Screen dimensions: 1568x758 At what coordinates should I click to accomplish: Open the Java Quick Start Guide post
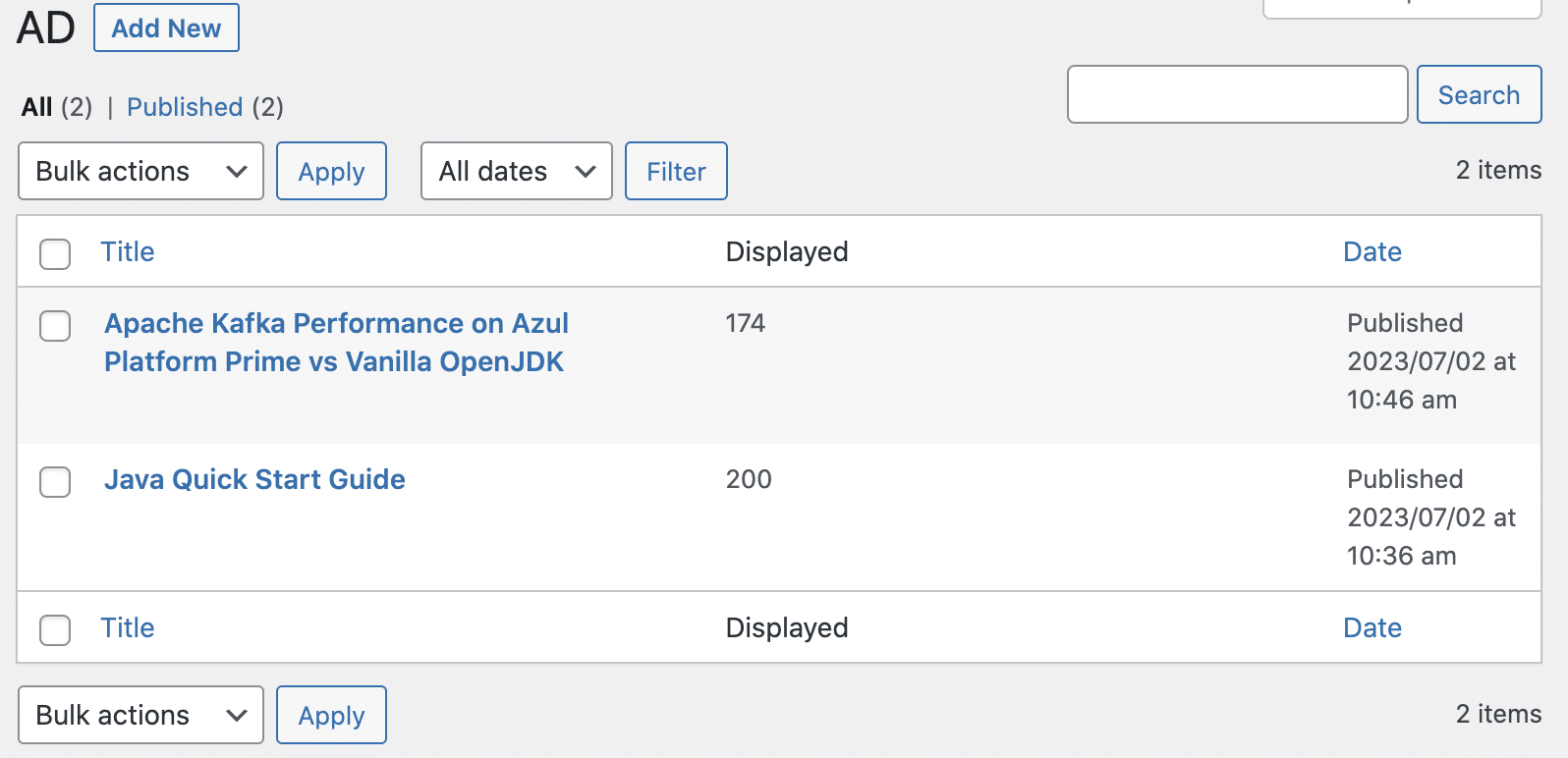click(254, 479)
